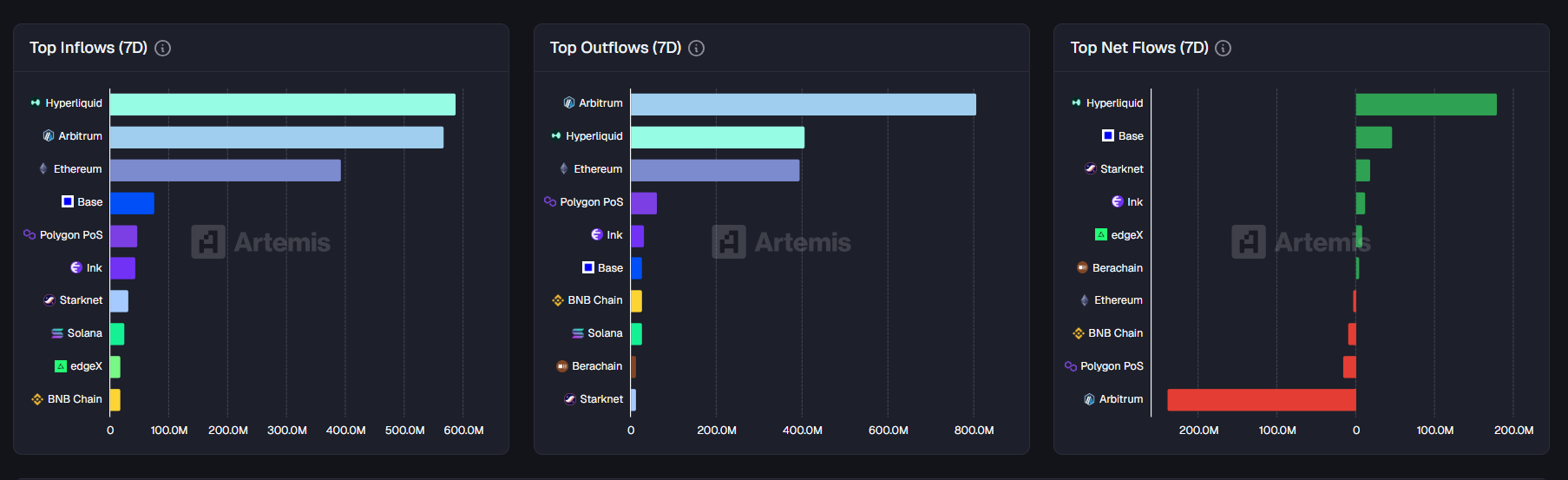Click Solana icon in Top Inflows chart

(57, 333)
